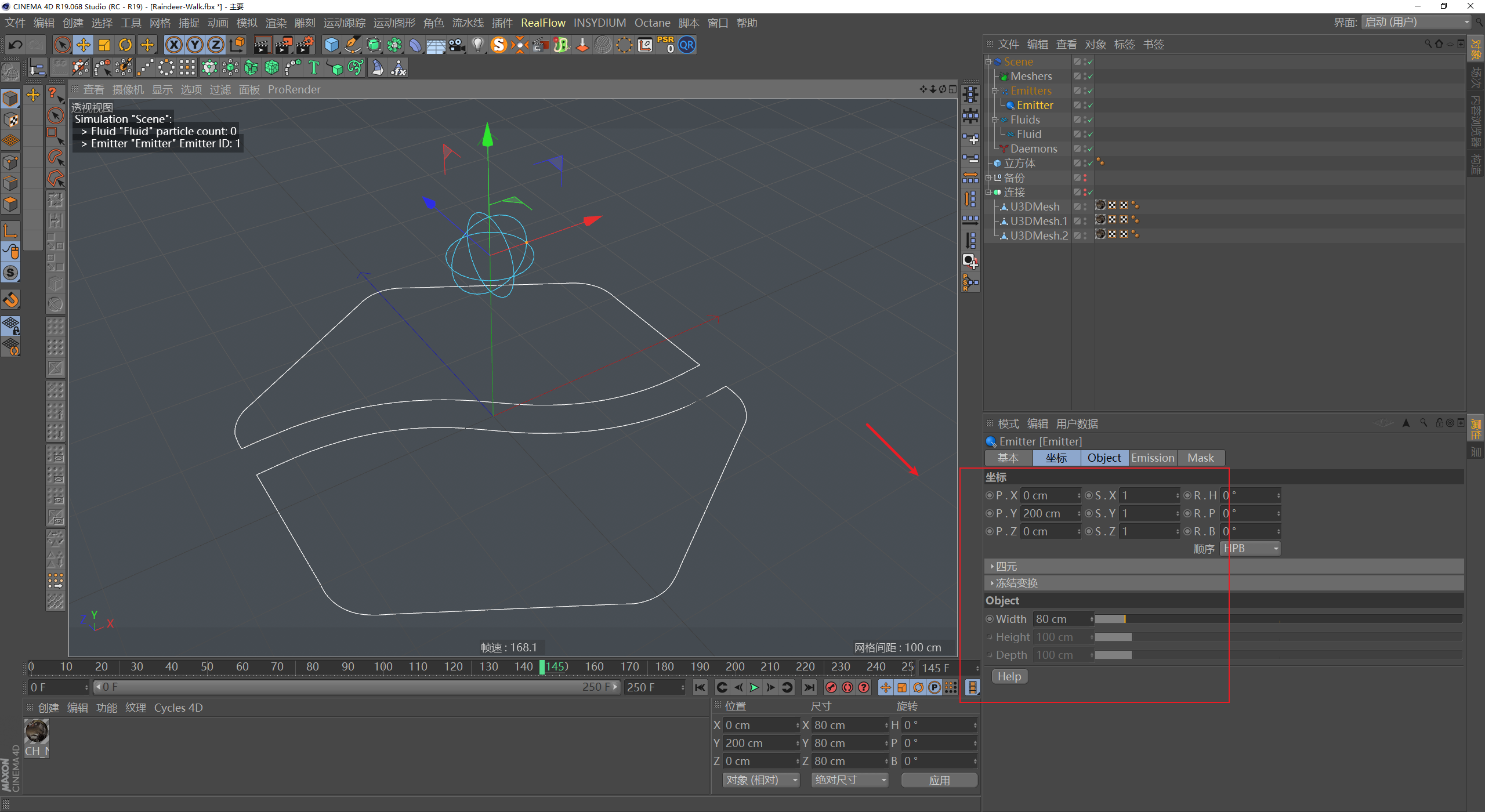1485x812 pixels.
Task: Add a Cube primitive from toolbar
Action: (331, 45)
